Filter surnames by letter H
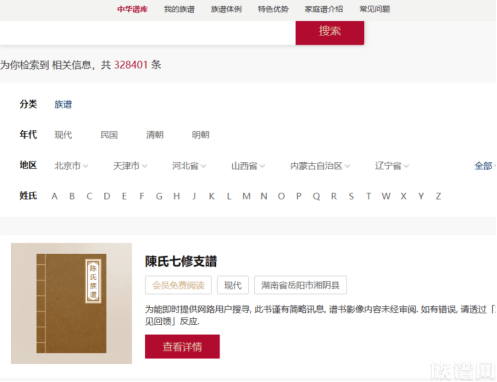Viewport: 497px width, 382px height. pyautogui.click(x=177, y=196)
